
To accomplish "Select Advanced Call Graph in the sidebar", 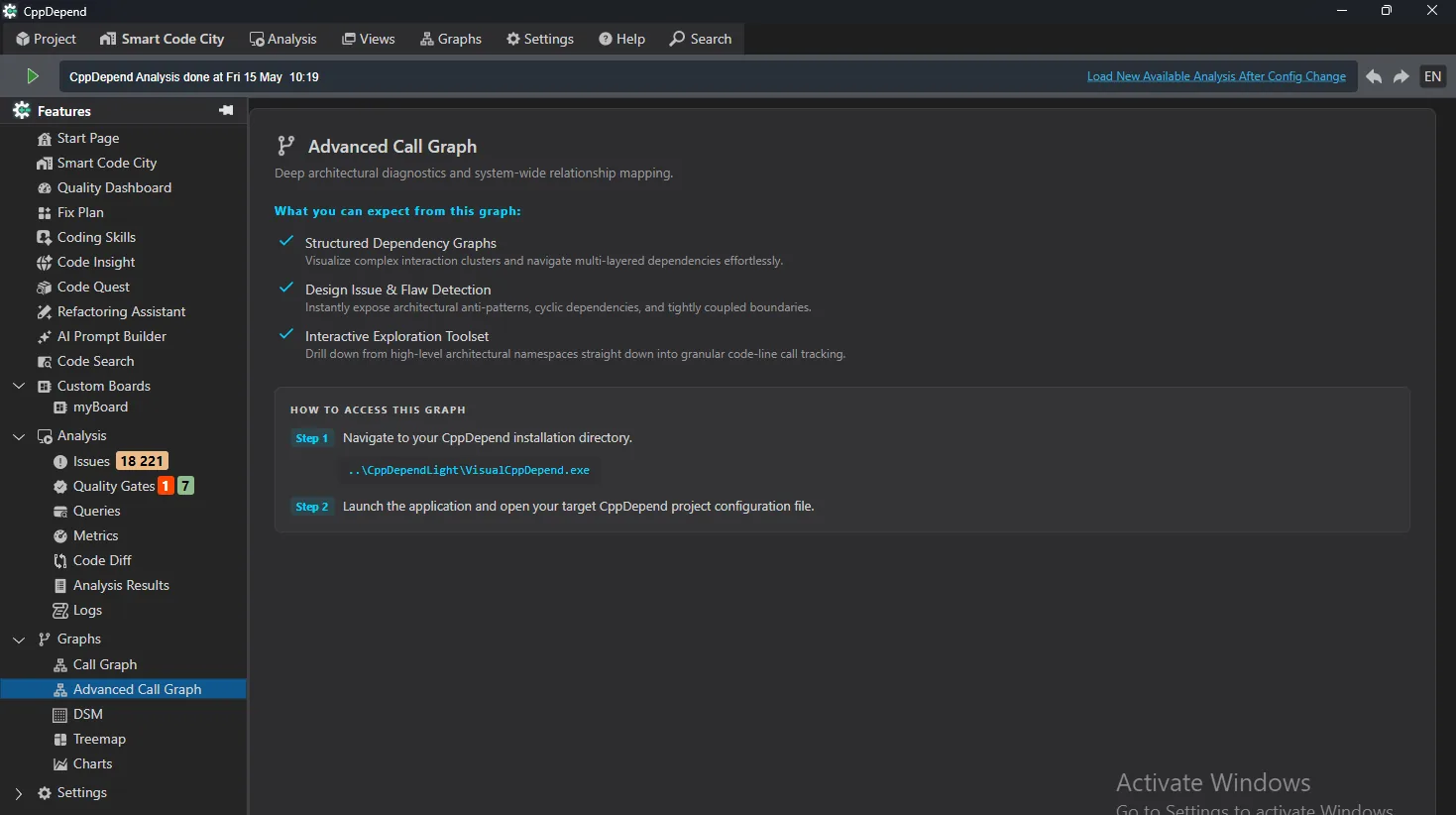I will 124,689.
